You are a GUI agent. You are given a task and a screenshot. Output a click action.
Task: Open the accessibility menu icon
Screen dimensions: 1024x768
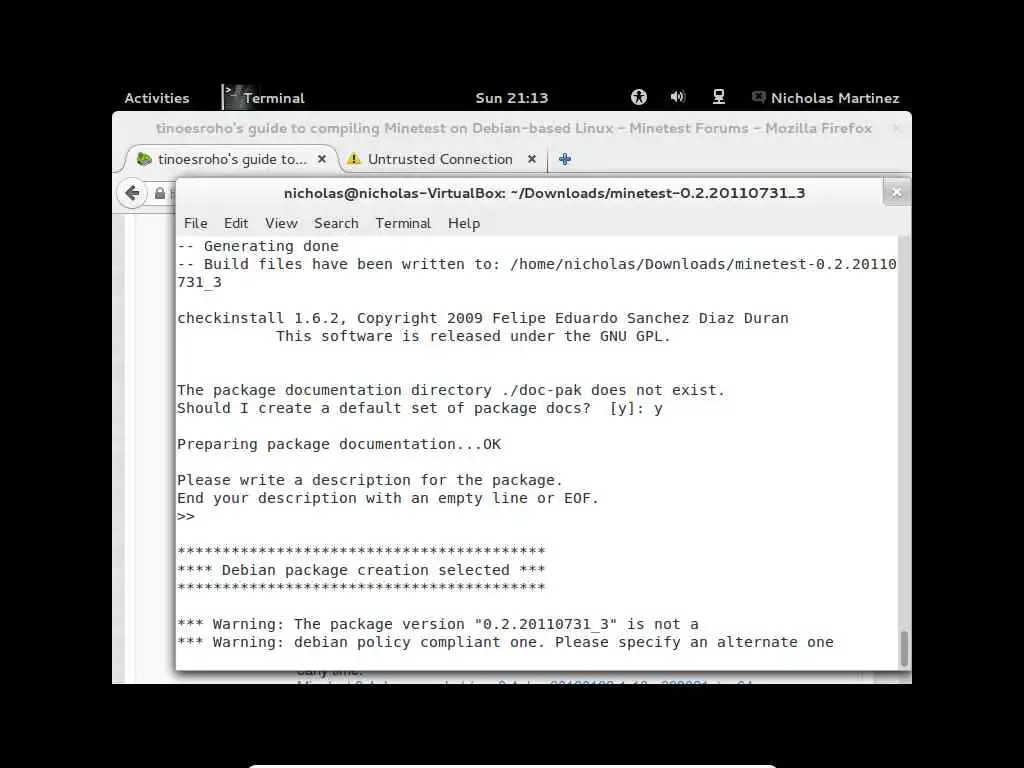(x=639, y=97)
